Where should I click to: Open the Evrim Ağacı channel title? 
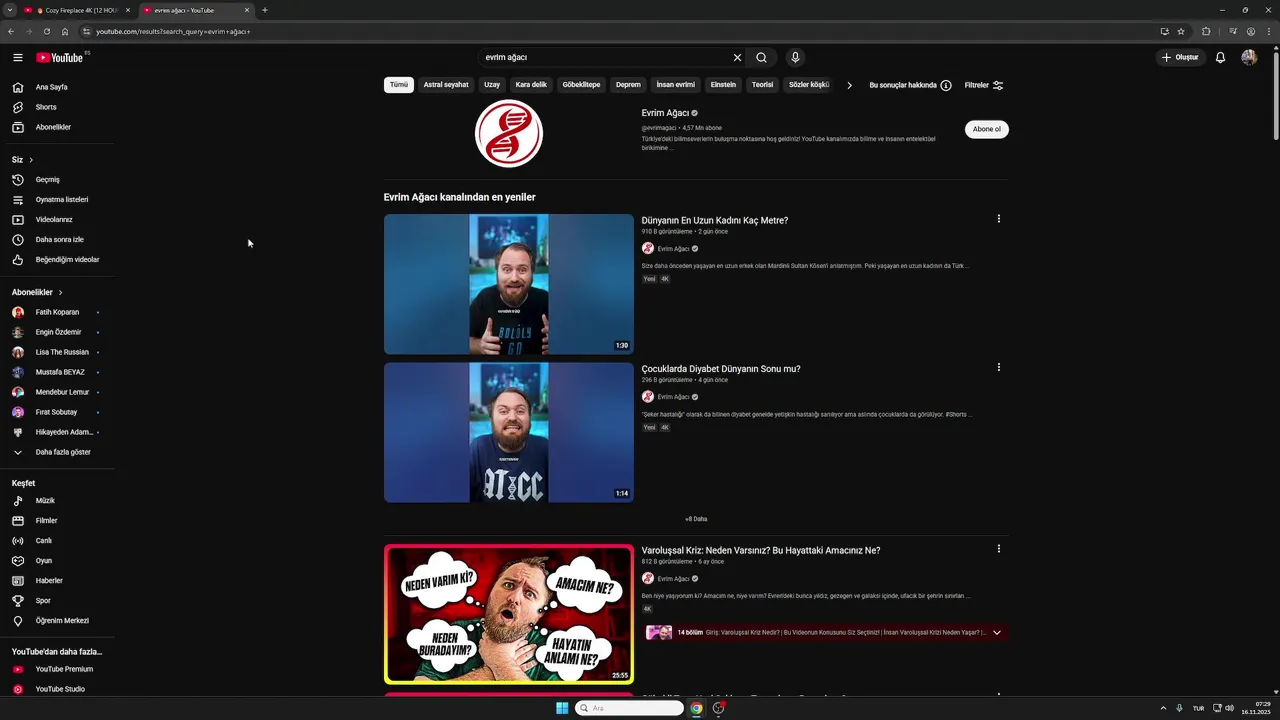[x=665, y=113]
